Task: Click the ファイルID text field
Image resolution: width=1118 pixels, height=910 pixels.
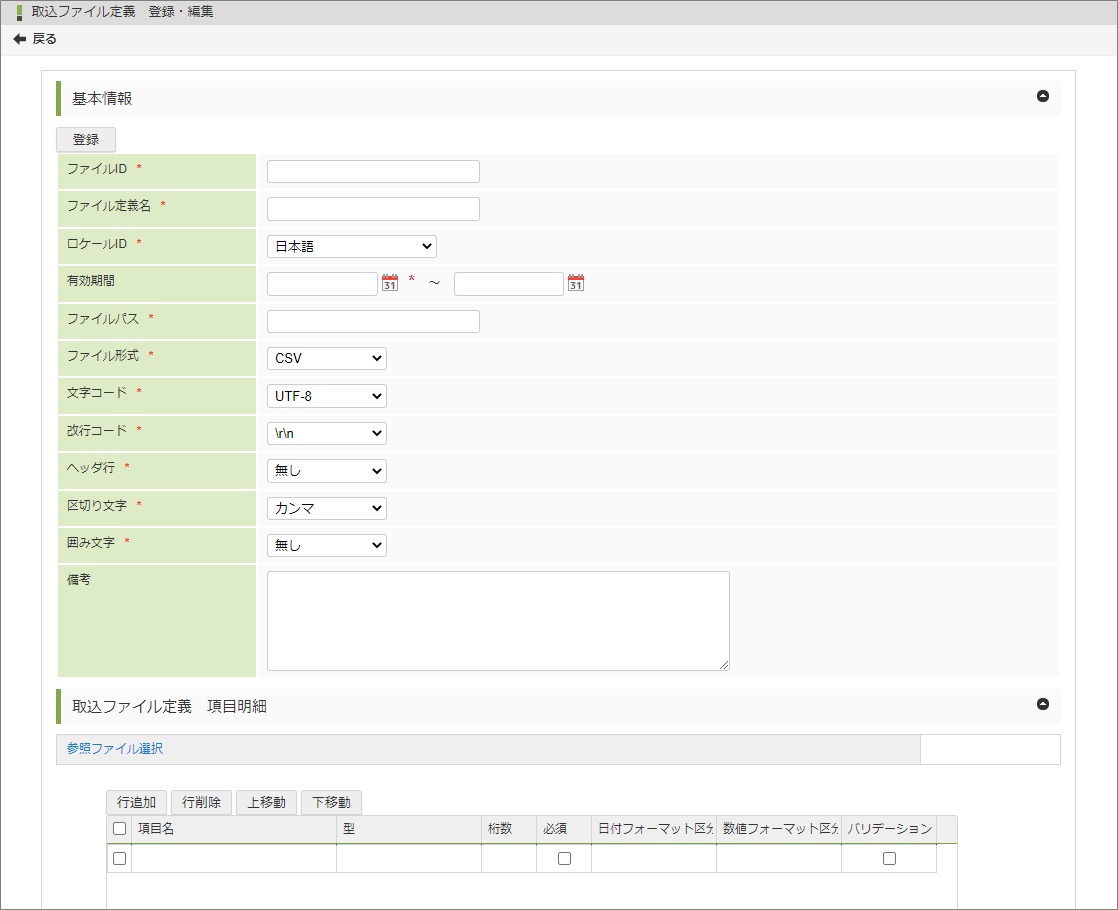Action: [373, 171]
